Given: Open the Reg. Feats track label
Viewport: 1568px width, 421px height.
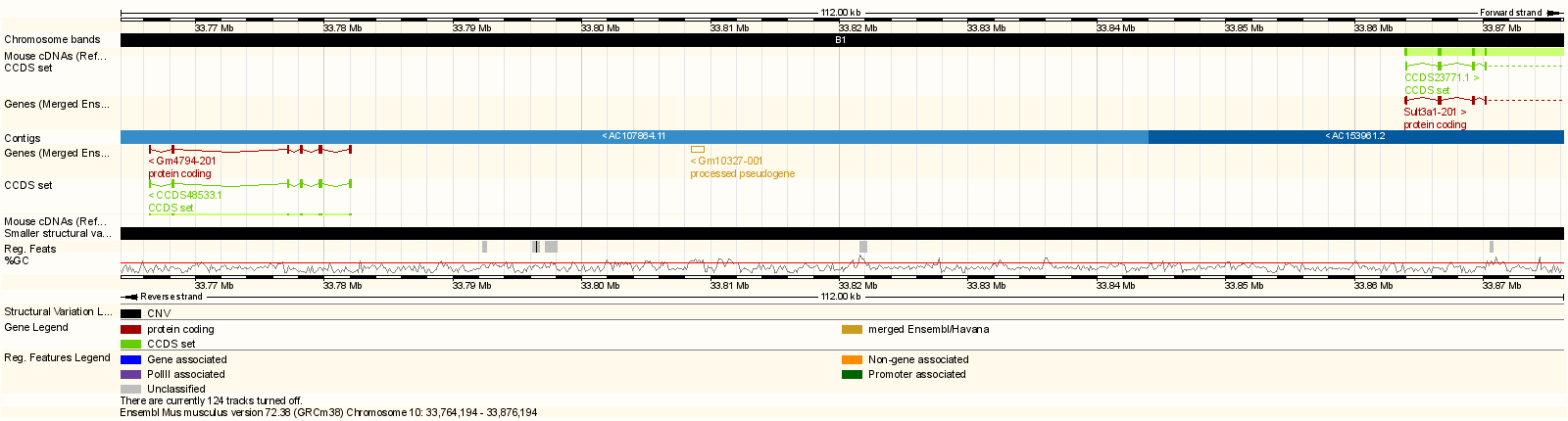Looking at the screenshot, I should pos(30,249).
